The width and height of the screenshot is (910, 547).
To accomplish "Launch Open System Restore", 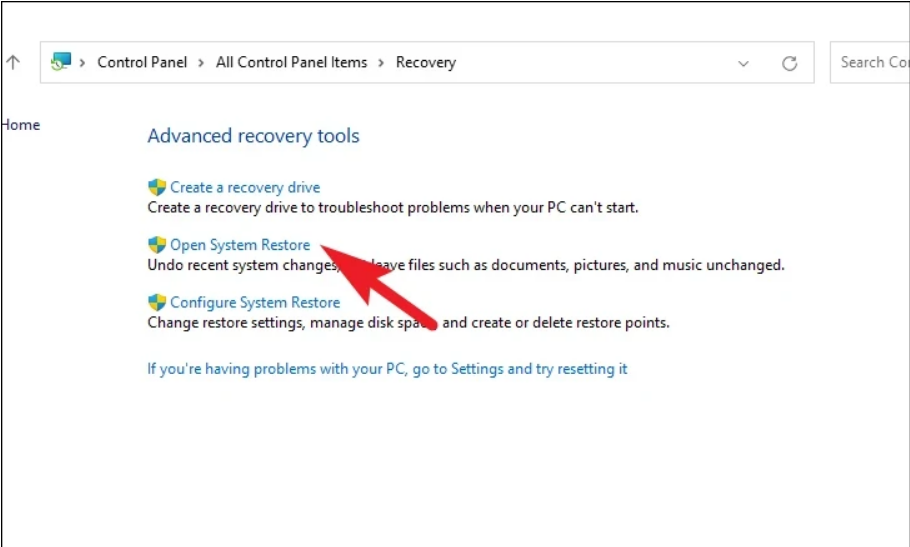I will click(240, 245).
